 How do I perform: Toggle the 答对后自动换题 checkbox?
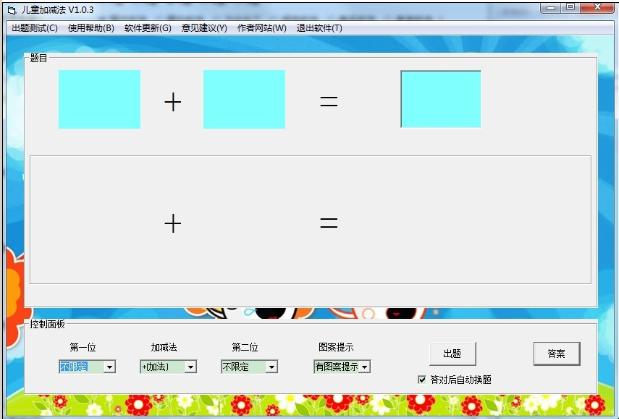coord(422,380)
